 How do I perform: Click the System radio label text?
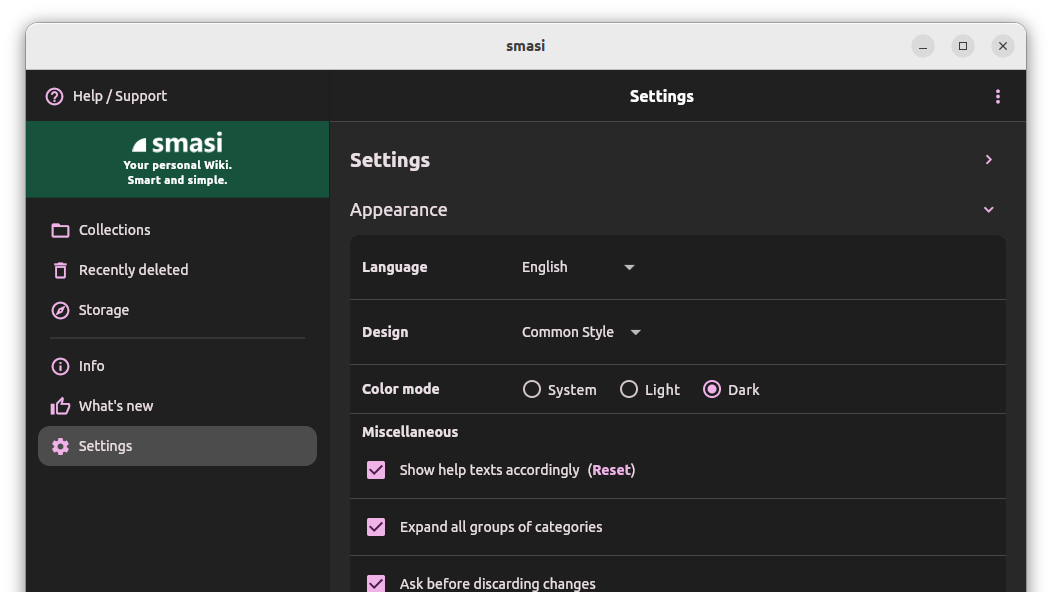click(572, 390)
